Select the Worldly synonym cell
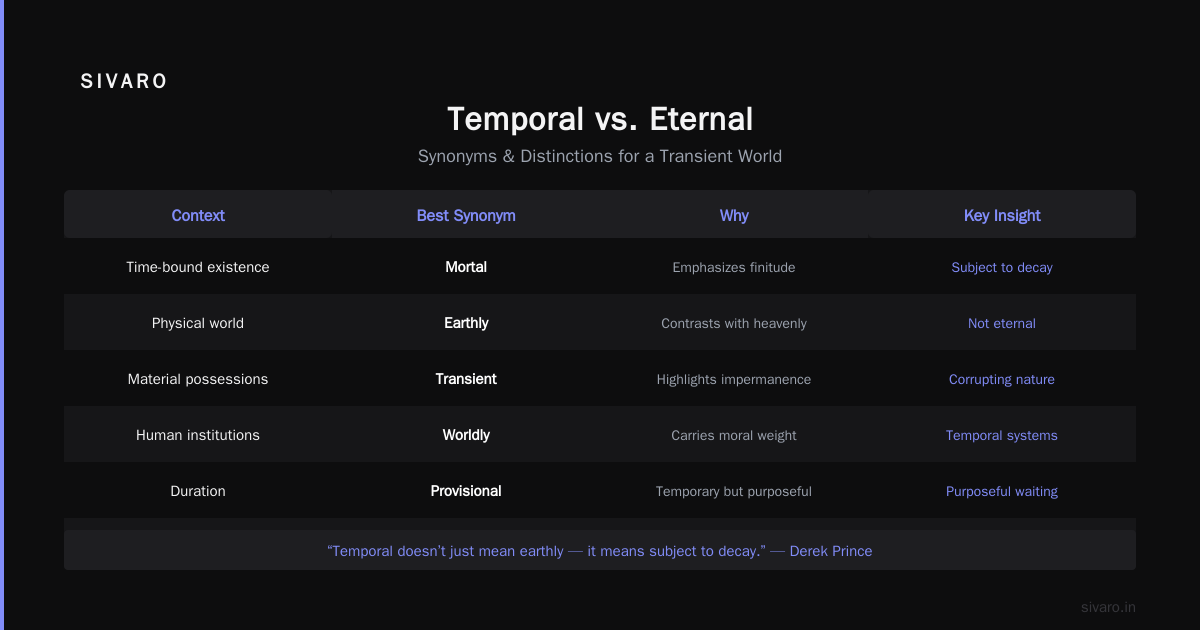1200x630 pixels. click(x=466, y=435)
